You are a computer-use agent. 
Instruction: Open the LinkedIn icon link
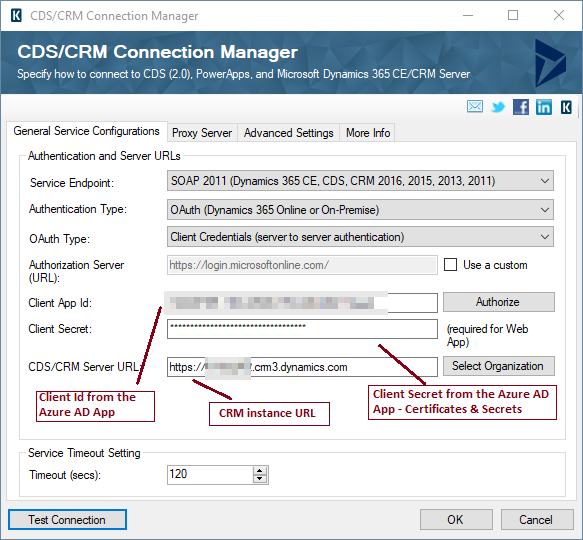544,107
